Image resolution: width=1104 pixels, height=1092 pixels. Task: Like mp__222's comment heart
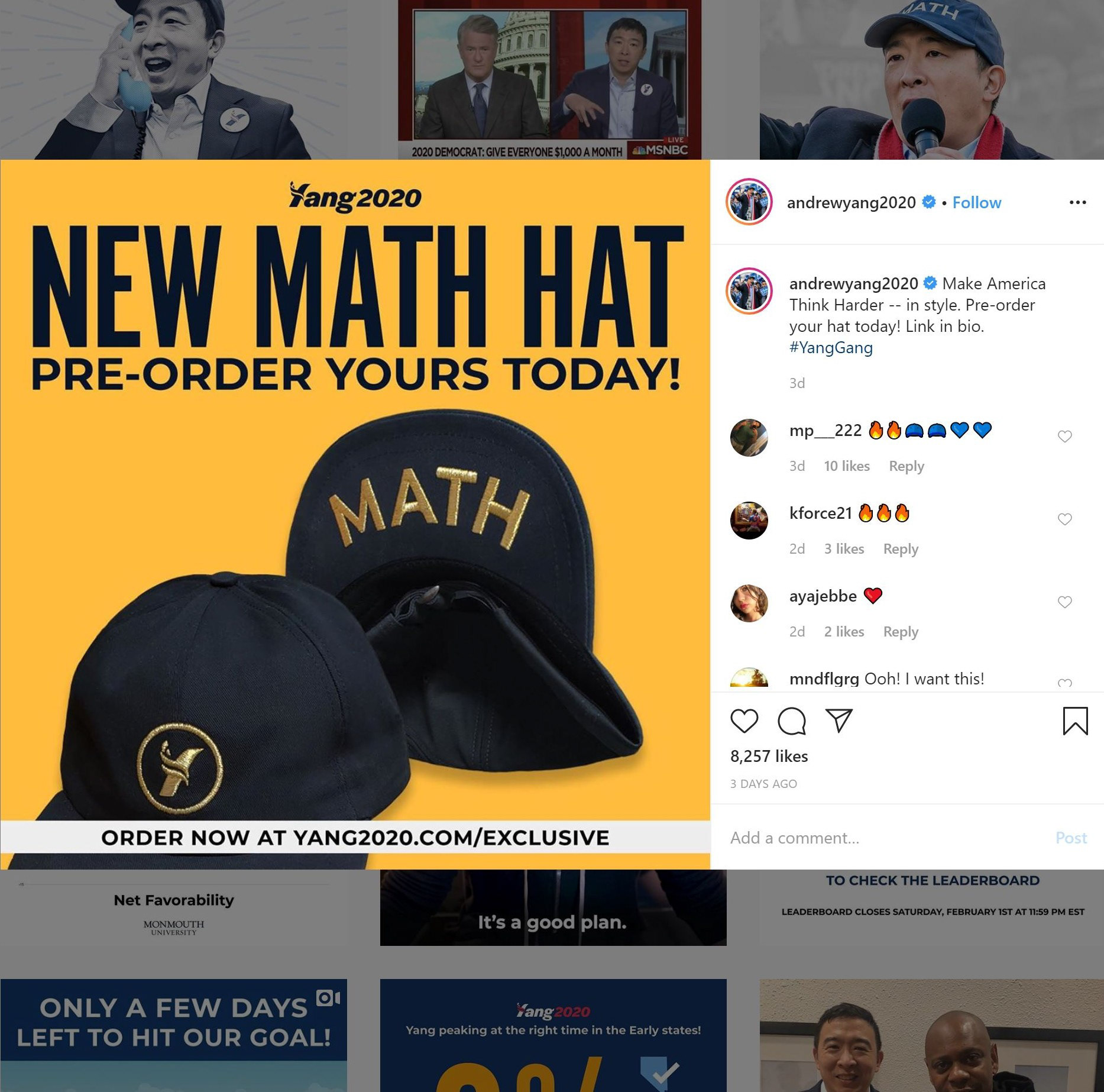point(1064,437)
